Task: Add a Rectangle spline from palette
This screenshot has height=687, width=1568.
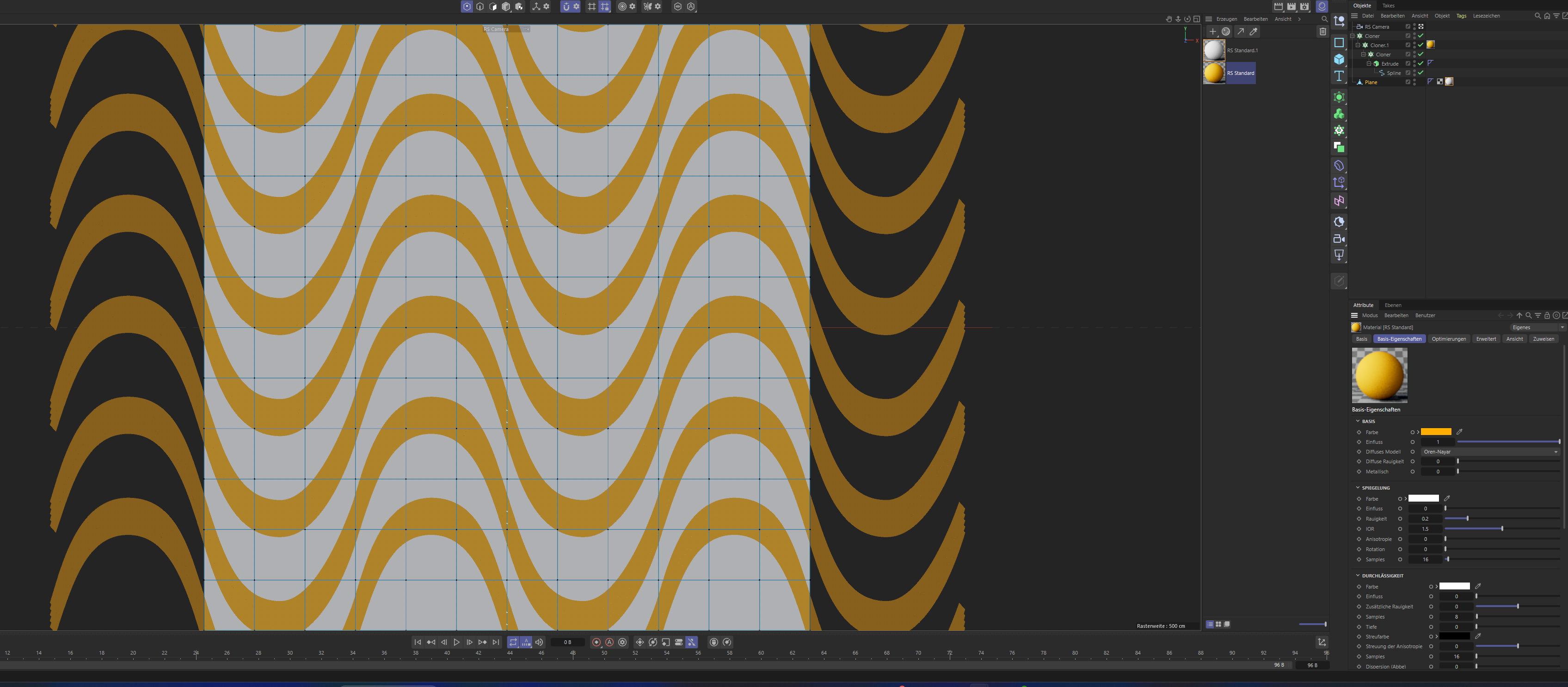Action: 1339,43
